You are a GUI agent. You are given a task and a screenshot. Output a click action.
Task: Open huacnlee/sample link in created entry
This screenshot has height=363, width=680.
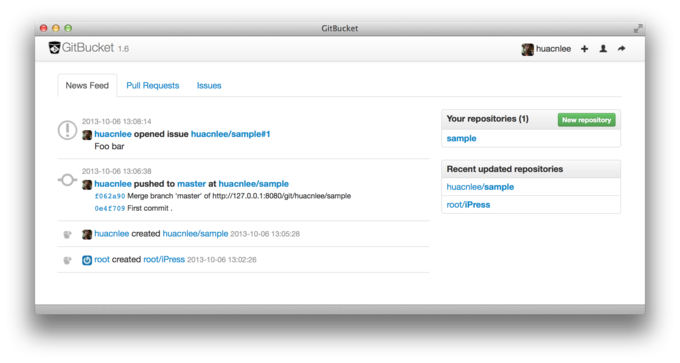(x=195, y=233)
